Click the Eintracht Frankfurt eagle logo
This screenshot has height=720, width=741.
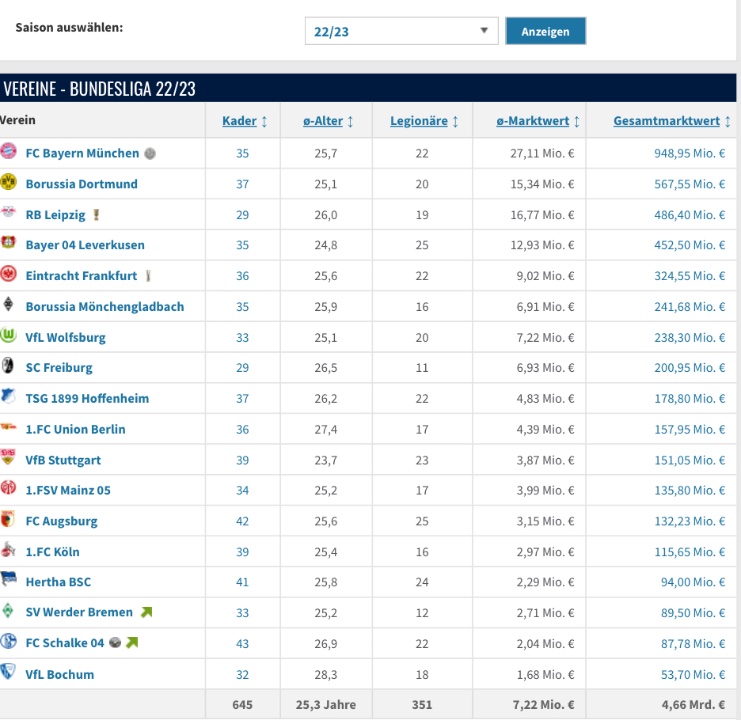coord(9,275)
